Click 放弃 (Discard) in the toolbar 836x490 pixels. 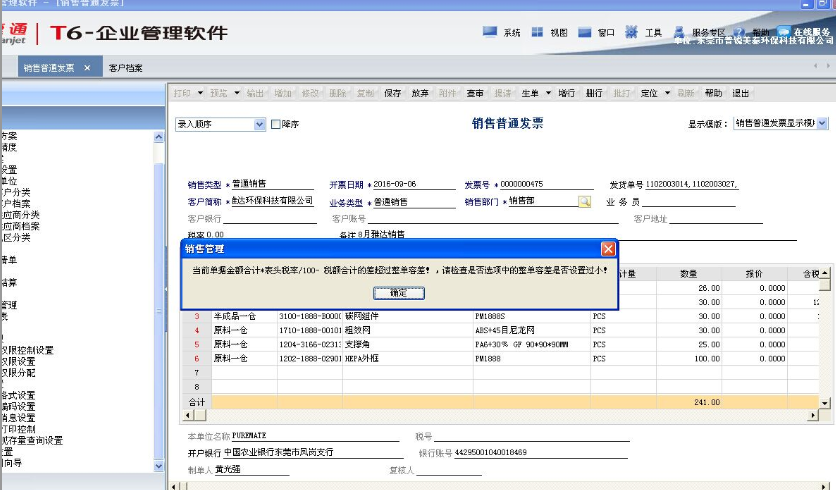pos(420,93)
